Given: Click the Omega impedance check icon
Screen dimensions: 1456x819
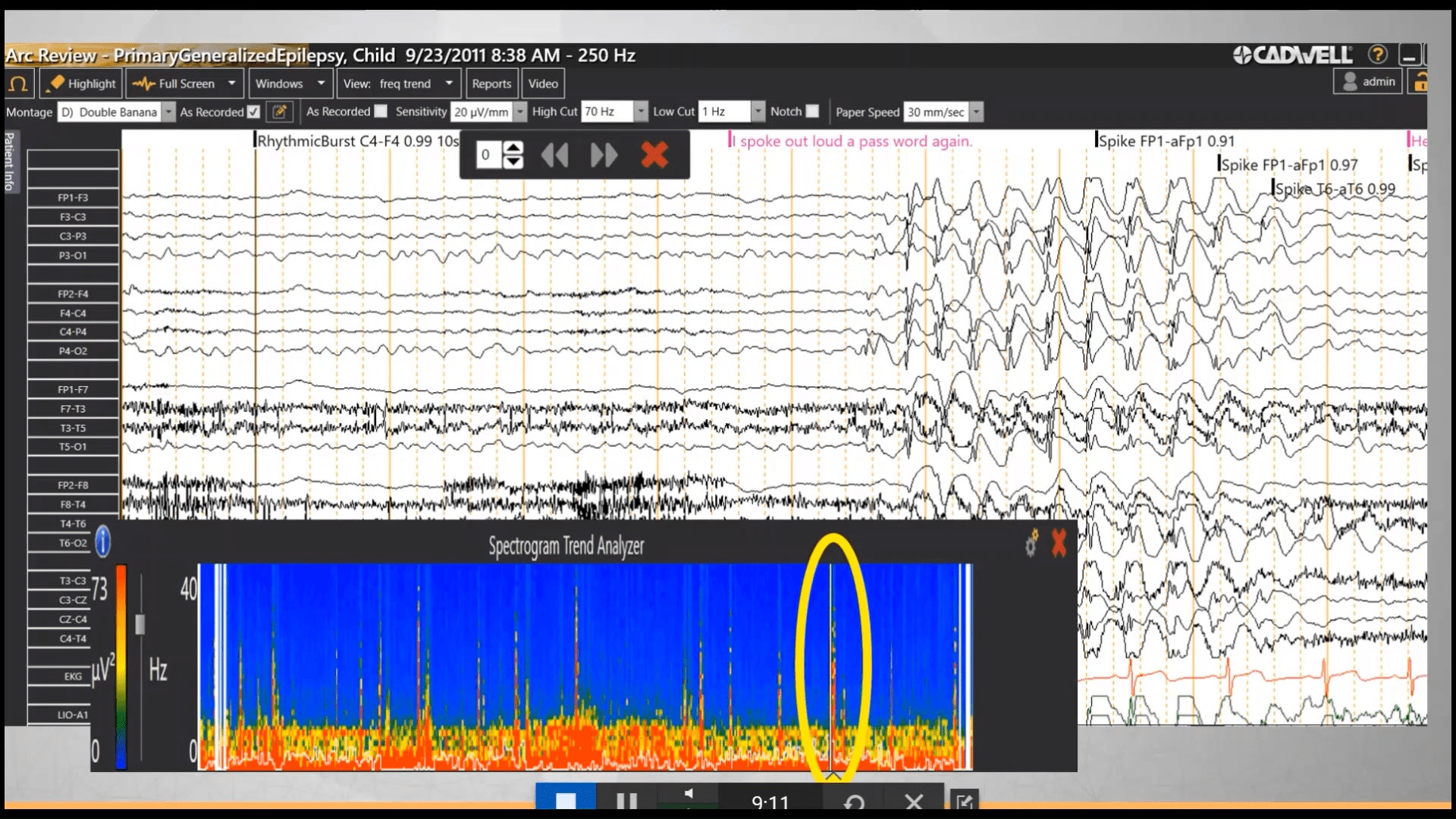Looking at the screenshot, I should tap(19, 83).
